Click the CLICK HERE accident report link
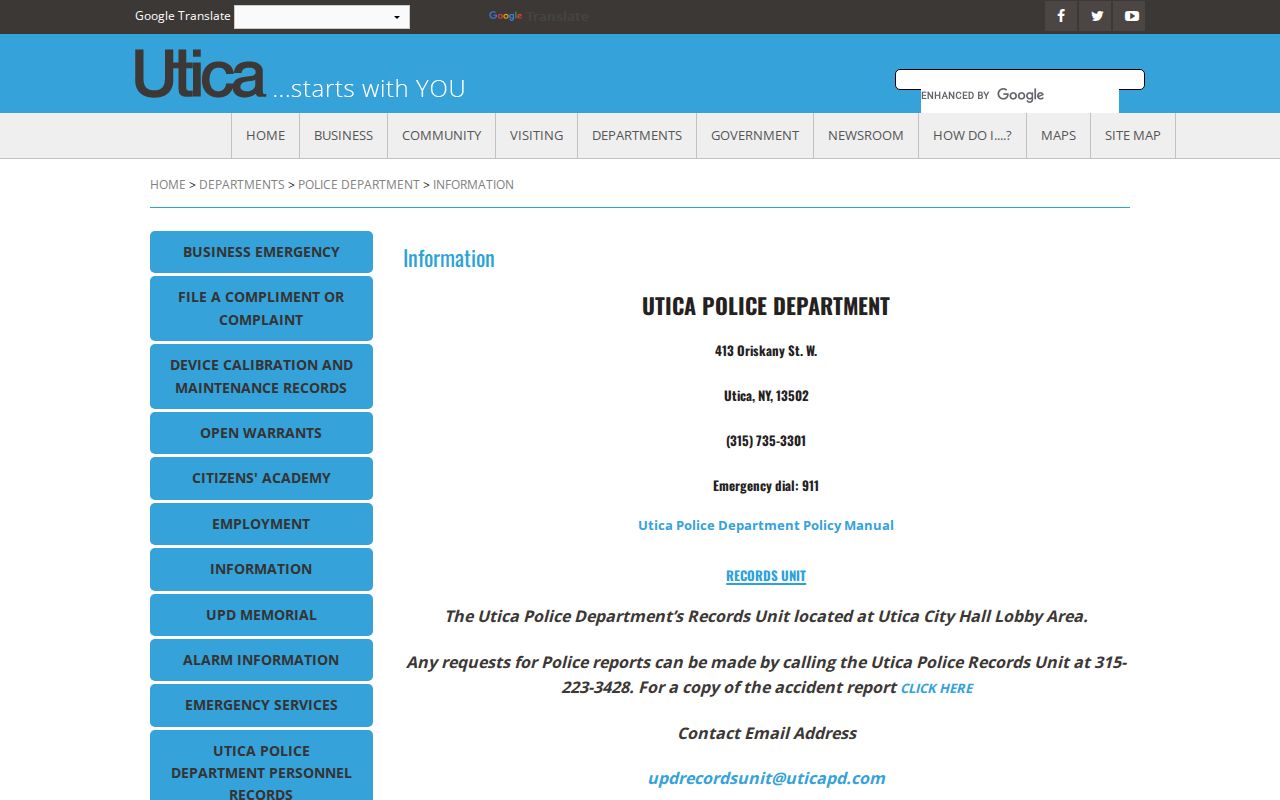 937,688
